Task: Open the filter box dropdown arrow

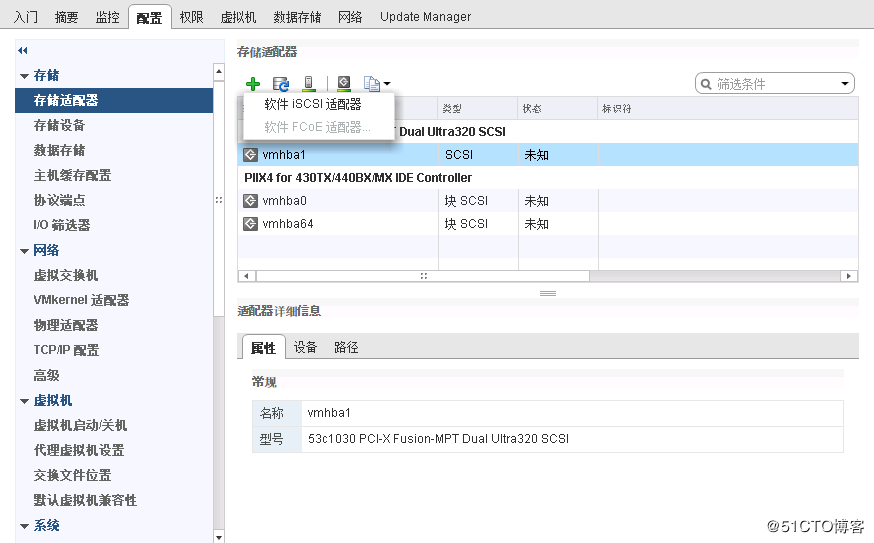Action: 845,84
